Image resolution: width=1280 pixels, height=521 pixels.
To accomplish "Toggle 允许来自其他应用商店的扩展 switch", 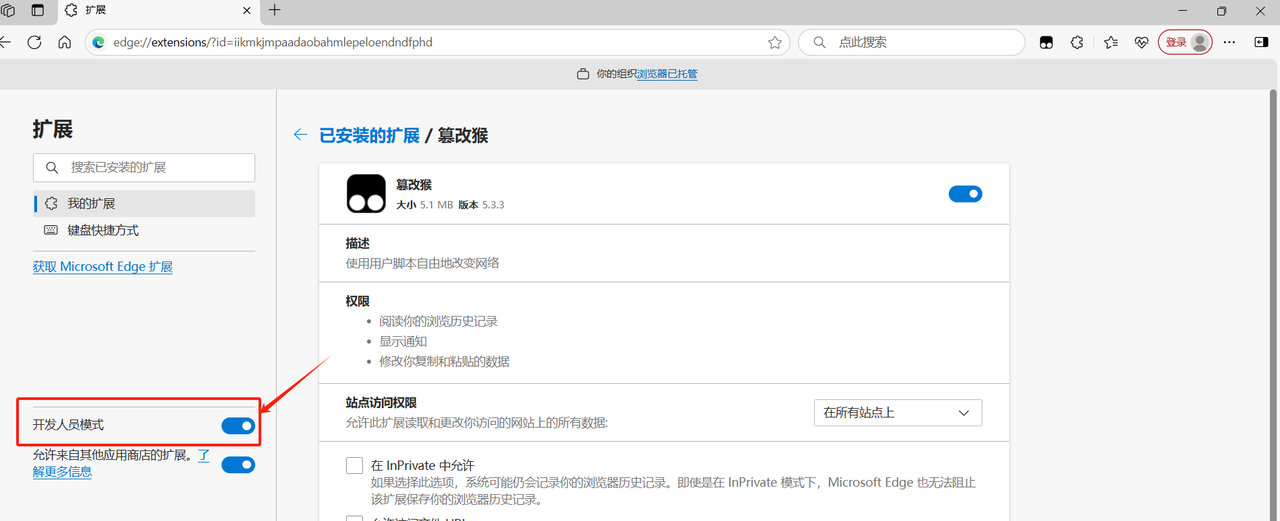I will 238,465.
